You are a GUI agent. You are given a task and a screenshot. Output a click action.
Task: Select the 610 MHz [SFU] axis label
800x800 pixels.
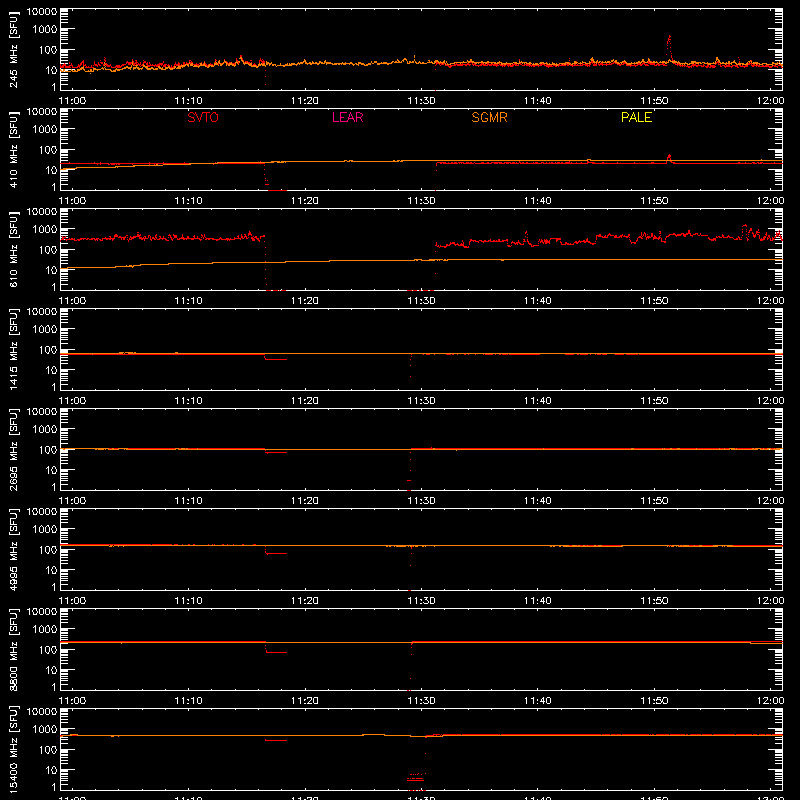[x=14, y=250]
